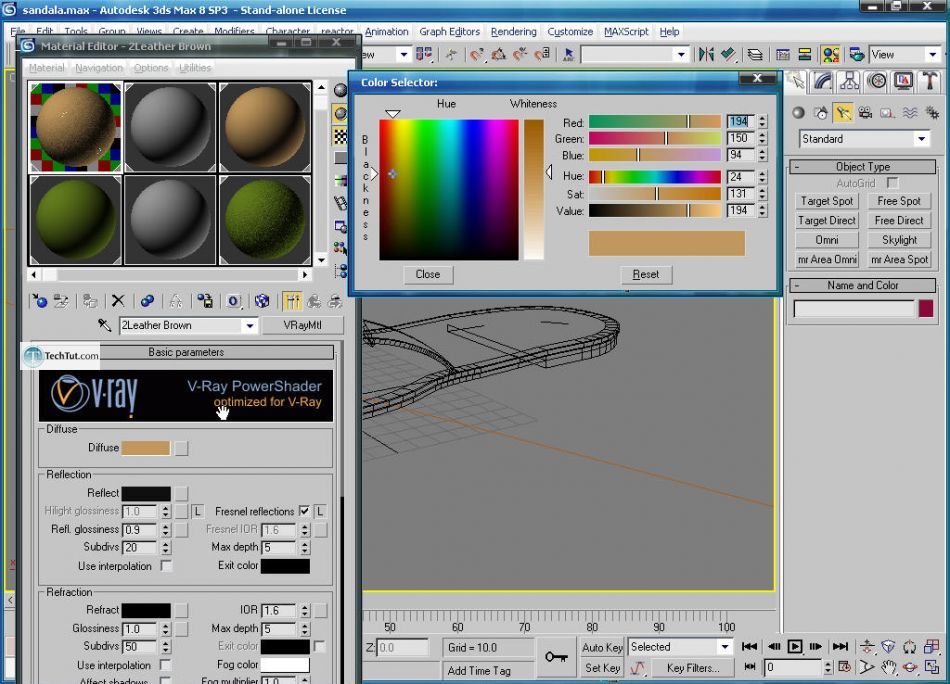
Task: Click Put to Library icon
Action: pyautogui.click(x=205, y=300)
